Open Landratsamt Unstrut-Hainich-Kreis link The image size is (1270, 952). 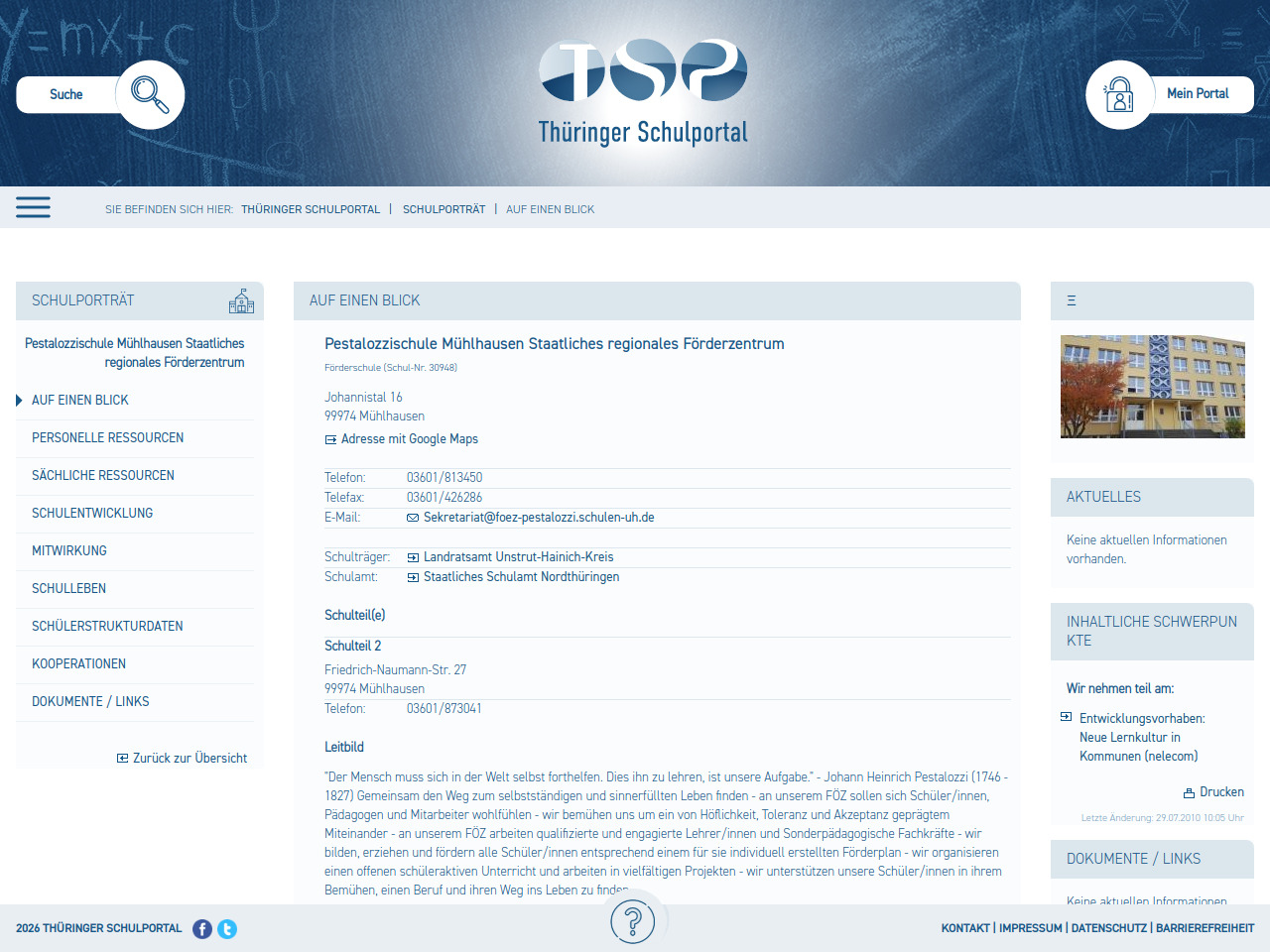518,557
